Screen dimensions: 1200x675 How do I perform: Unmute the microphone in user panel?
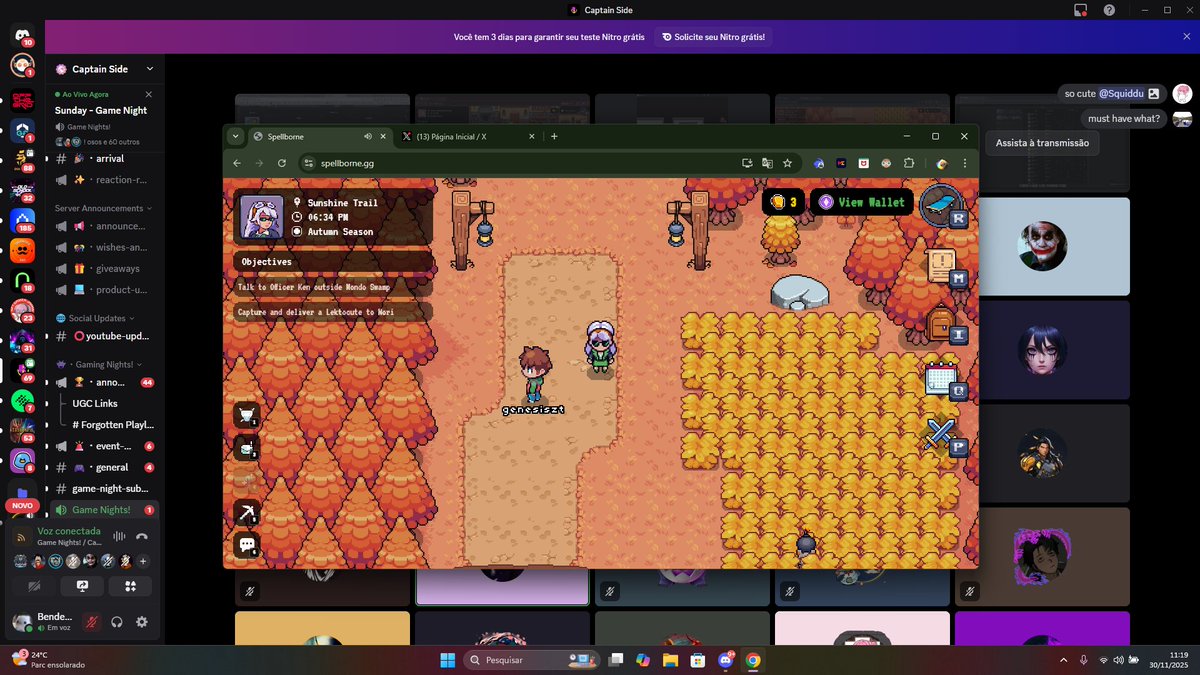pos(92,622)
